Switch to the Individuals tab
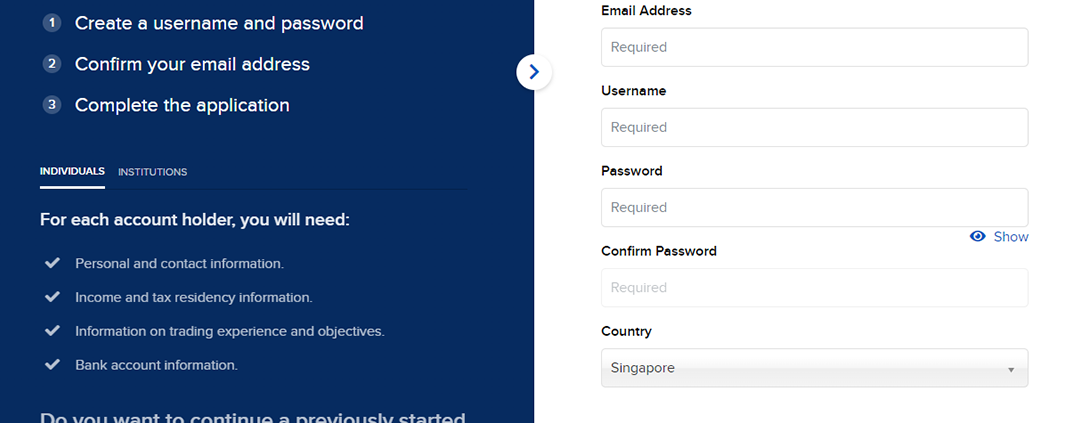This screenshot has width=1080, height=423. point(72,171)
